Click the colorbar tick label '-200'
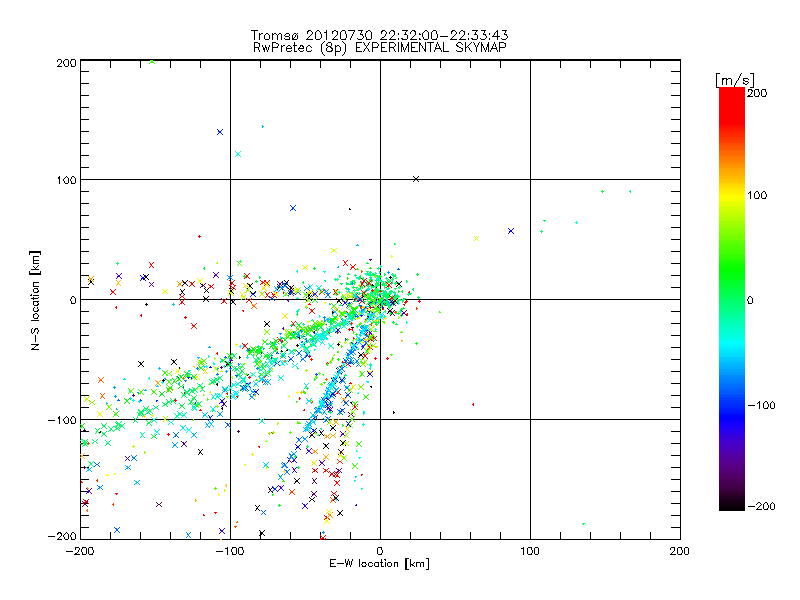The image size is (800, 600). pos(761,506)
